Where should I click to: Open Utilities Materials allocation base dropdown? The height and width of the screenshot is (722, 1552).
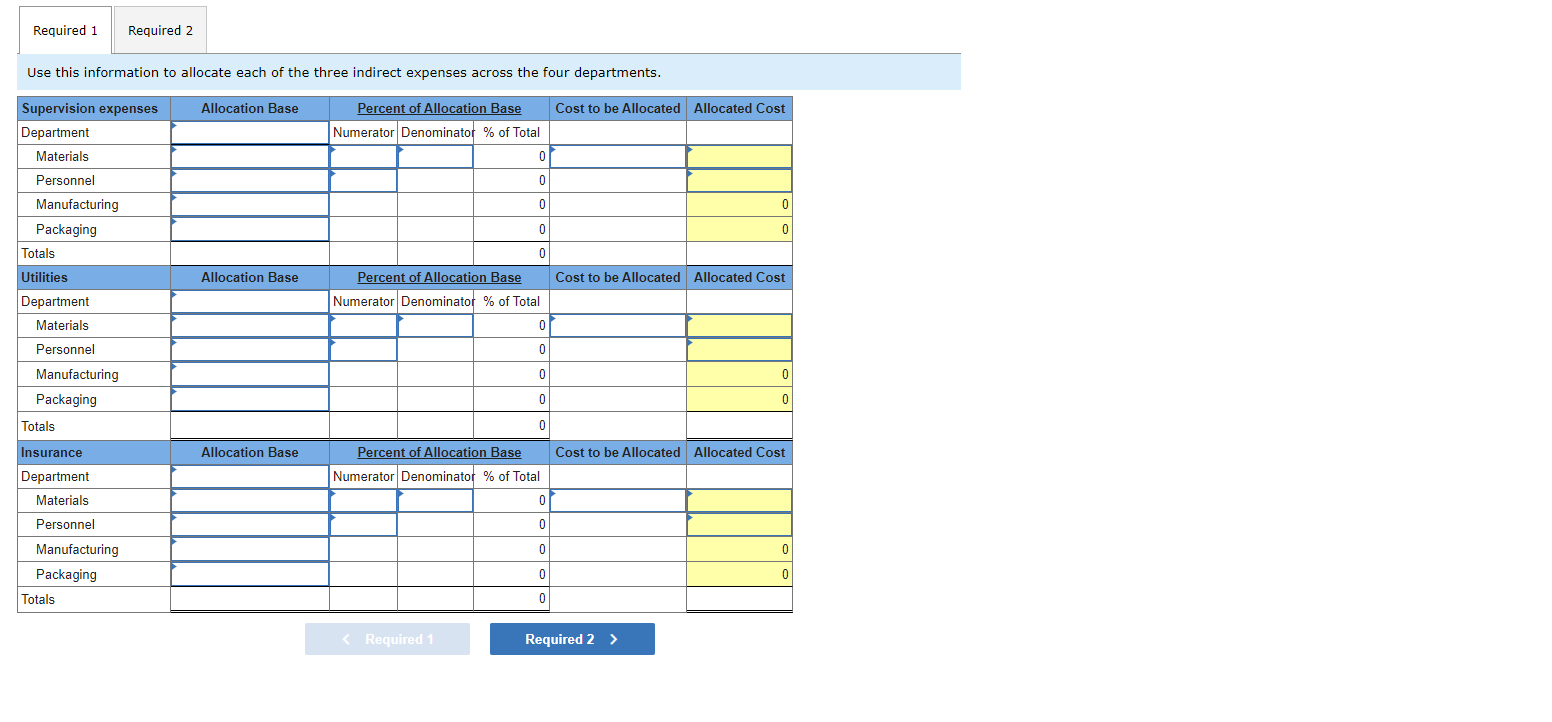pyautogui.click(x=250, y=325)
